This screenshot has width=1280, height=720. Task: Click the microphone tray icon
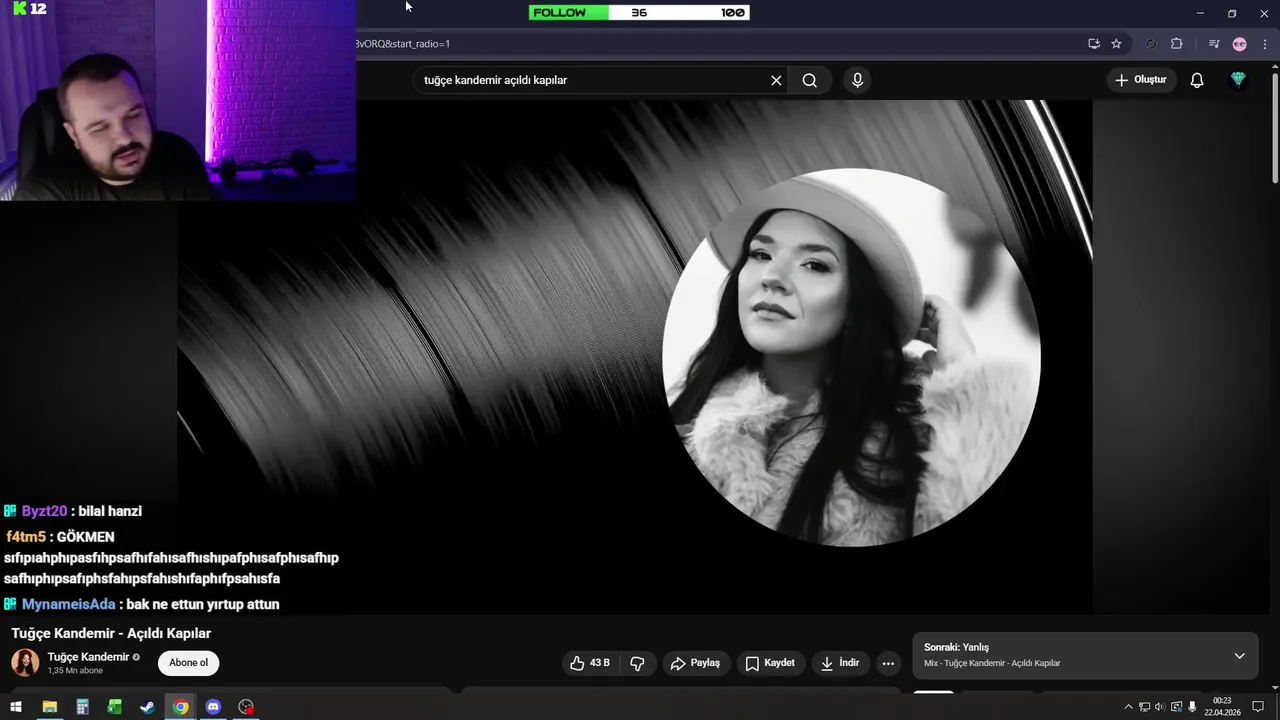tap(1192, 707)
